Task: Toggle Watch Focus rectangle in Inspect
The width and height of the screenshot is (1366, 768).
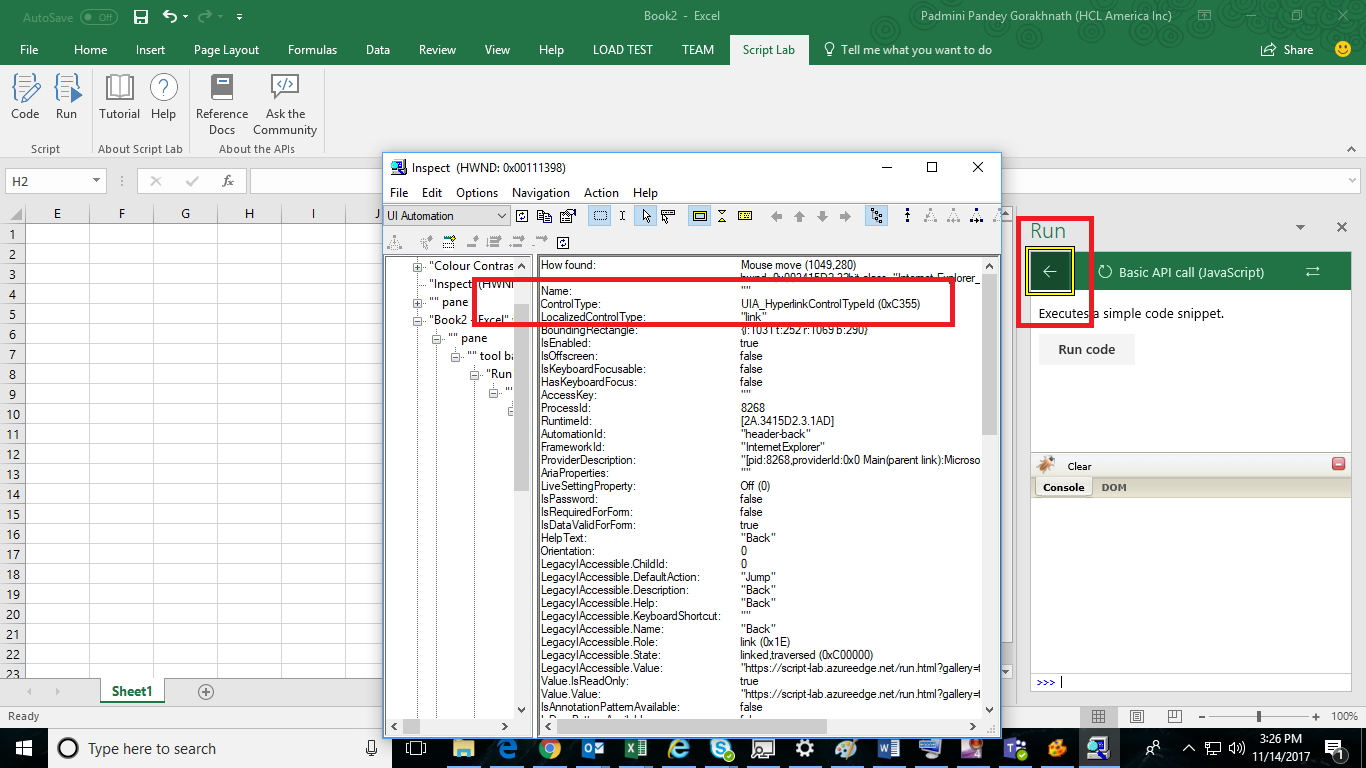Action: (x=600, y=216)
